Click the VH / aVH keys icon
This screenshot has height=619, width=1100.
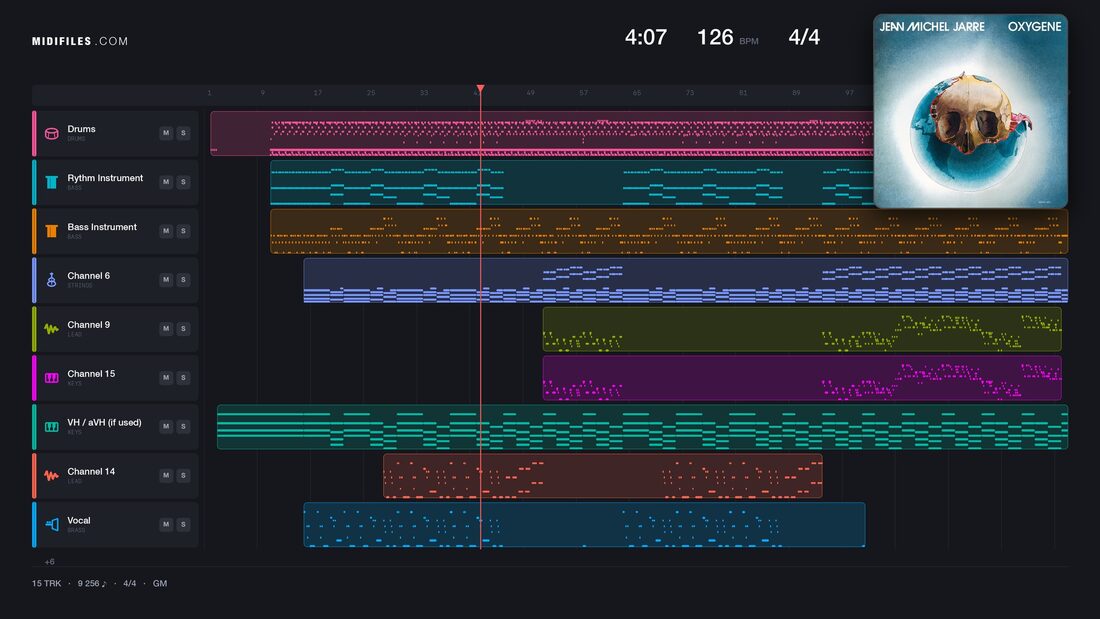(51, 427)
